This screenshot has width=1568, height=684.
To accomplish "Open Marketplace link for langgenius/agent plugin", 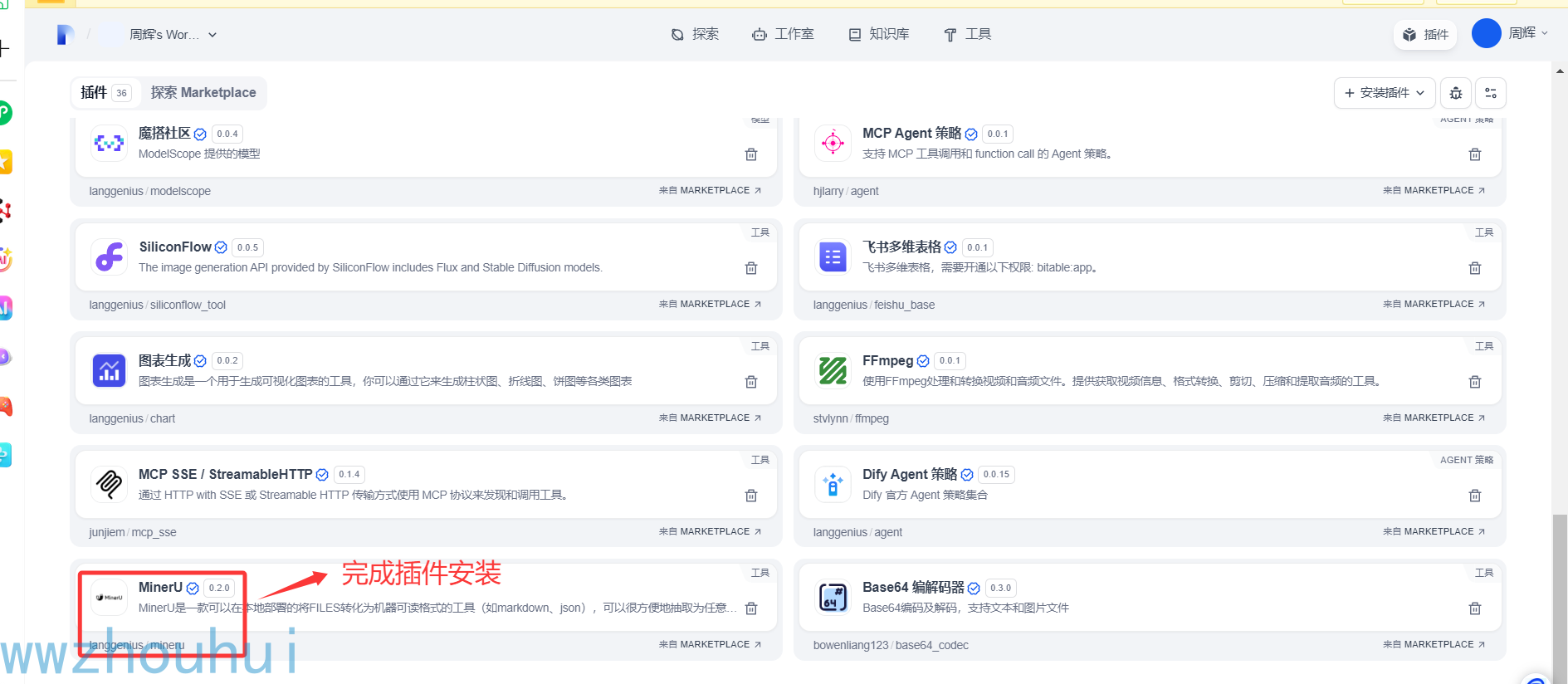I will pyautogui.click(x=1434, y=531).
